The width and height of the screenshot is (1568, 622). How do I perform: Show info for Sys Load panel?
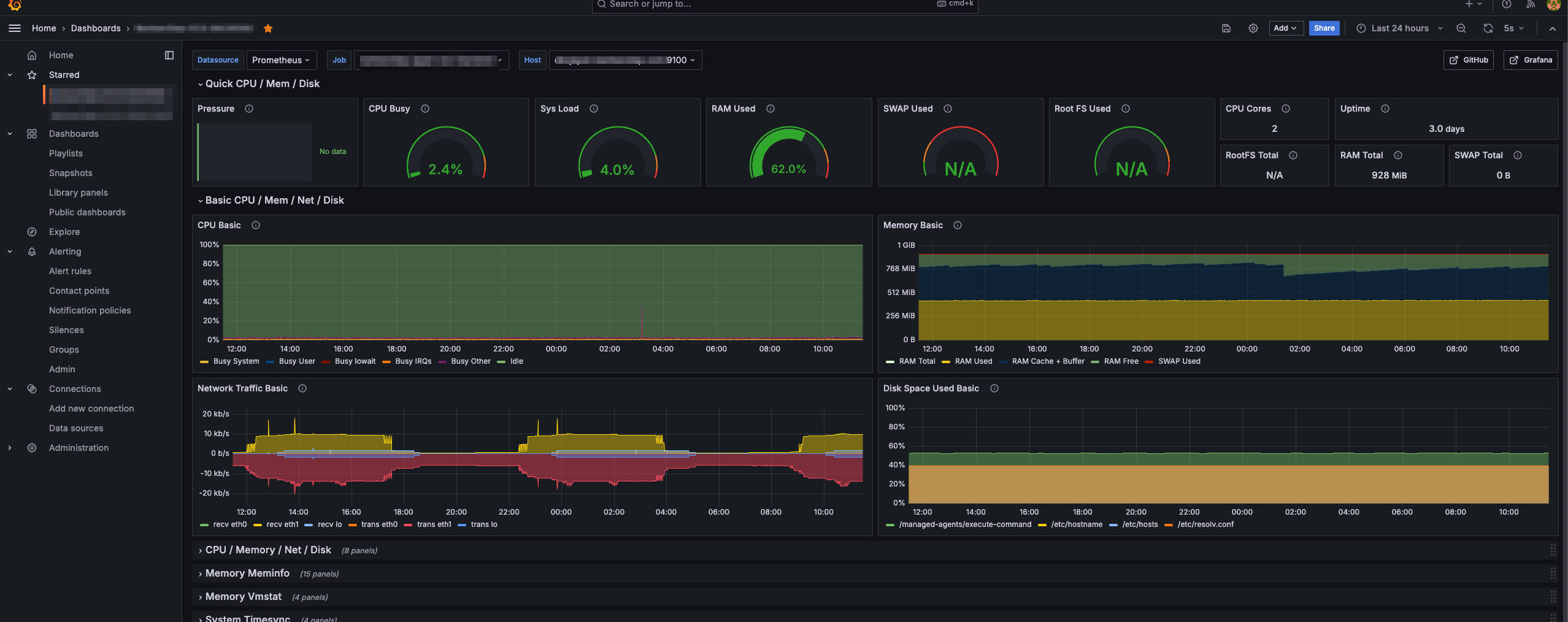click(x=594, y=109)
